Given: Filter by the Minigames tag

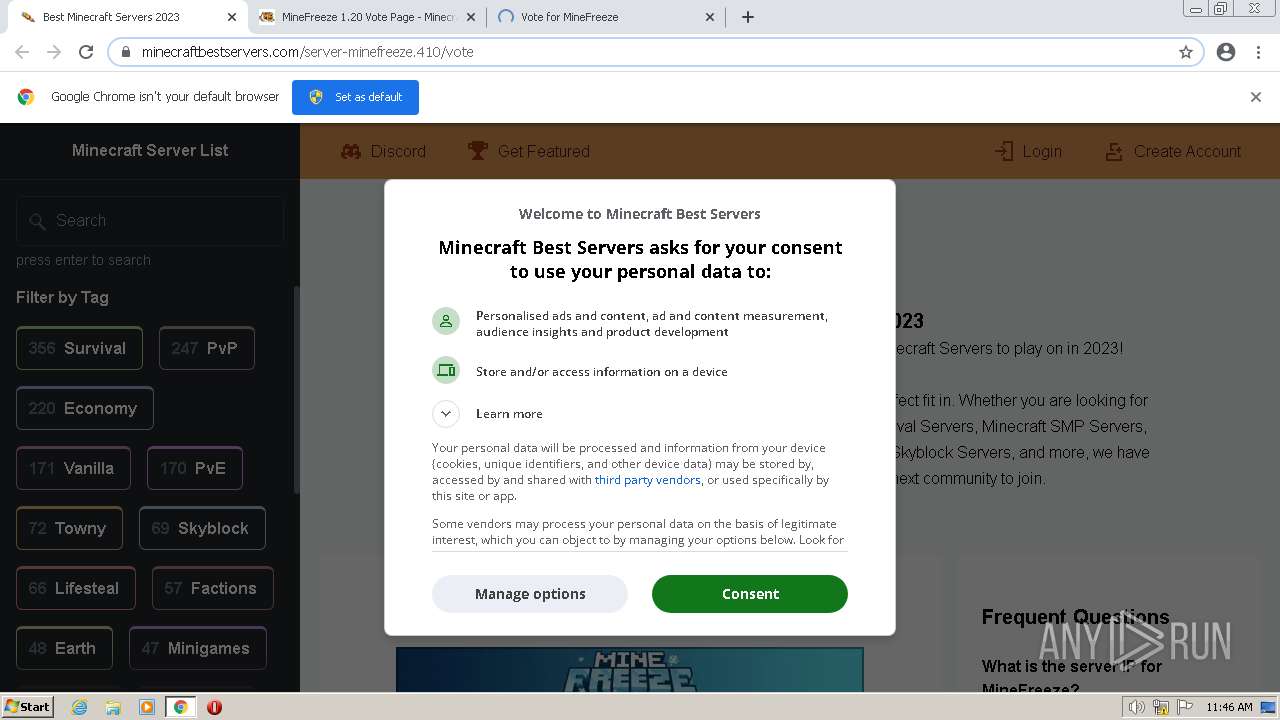Looking at the screenshot, I should [x=197, y=648].
